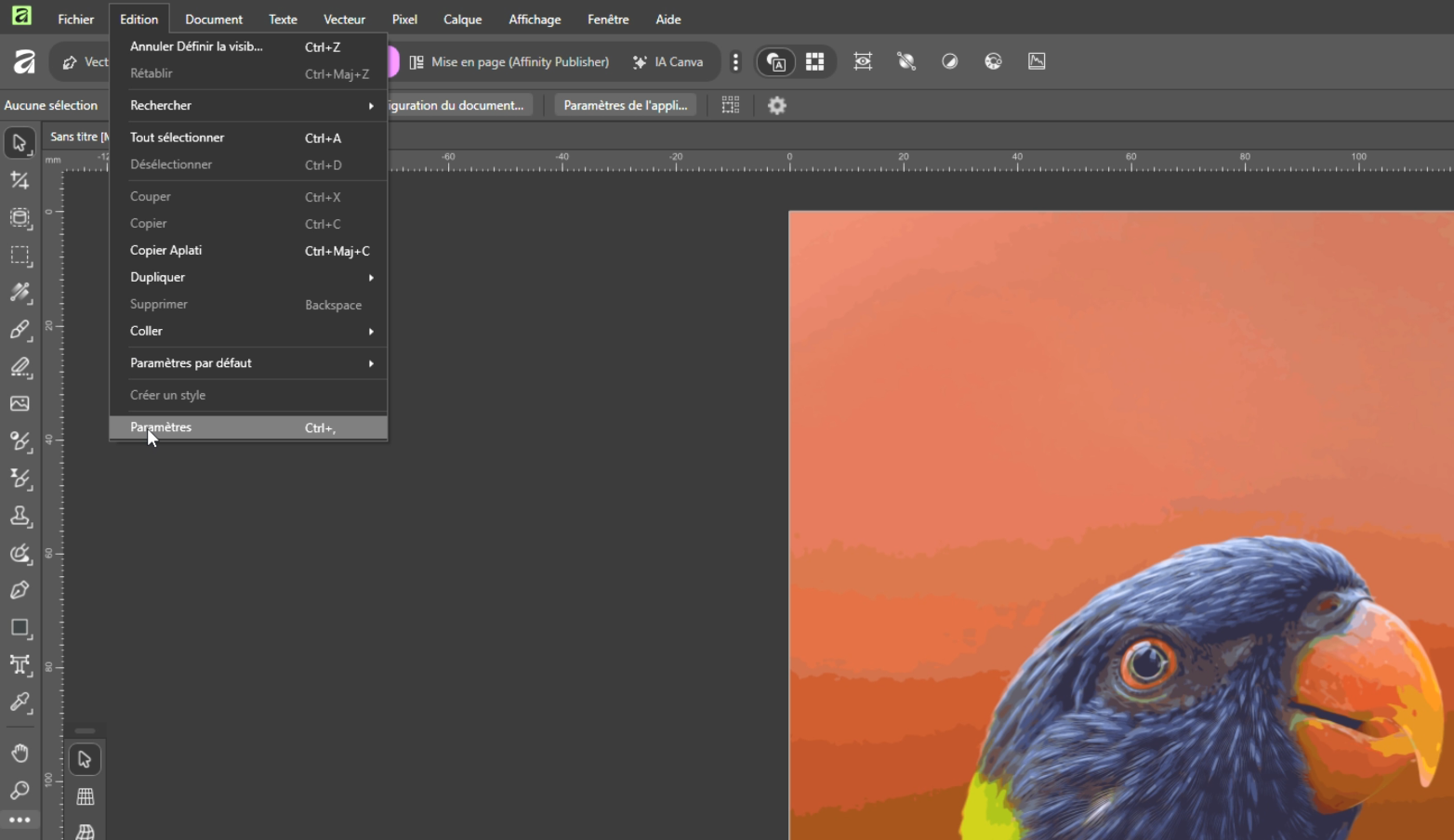Toggle the half-circle contrast icon in toolbar
Image resolution: width=1454 pixels, height=840 pixels.
[949, 61]
